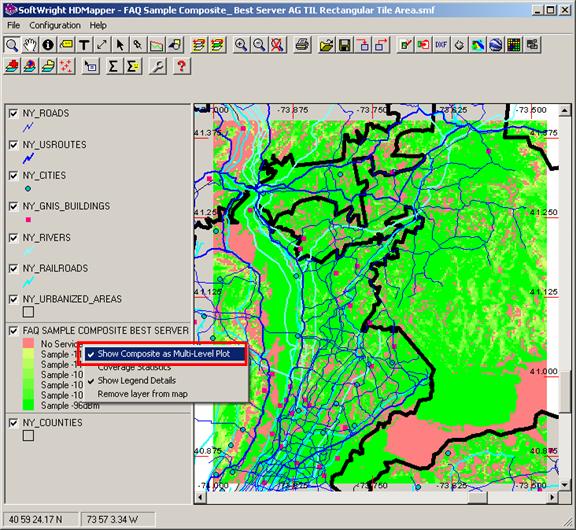
Task: Click the zoom-out minus magnifier
Action: (x=259, y=45)
